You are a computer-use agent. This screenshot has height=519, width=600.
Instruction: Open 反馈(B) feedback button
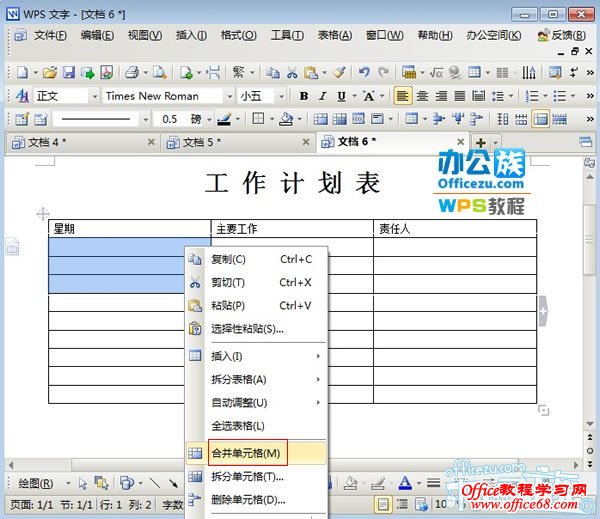[561, 36]
